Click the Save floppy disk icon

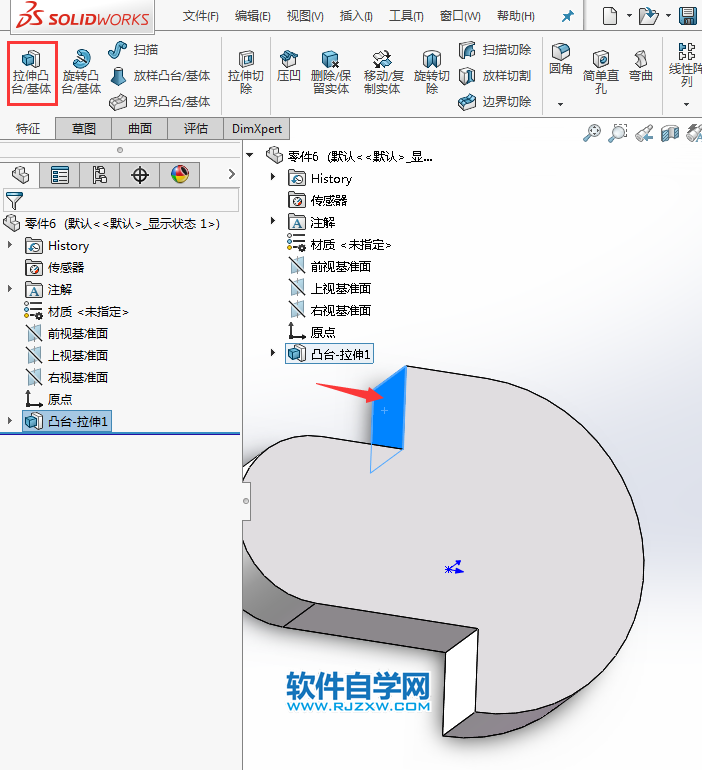(688, 16)
